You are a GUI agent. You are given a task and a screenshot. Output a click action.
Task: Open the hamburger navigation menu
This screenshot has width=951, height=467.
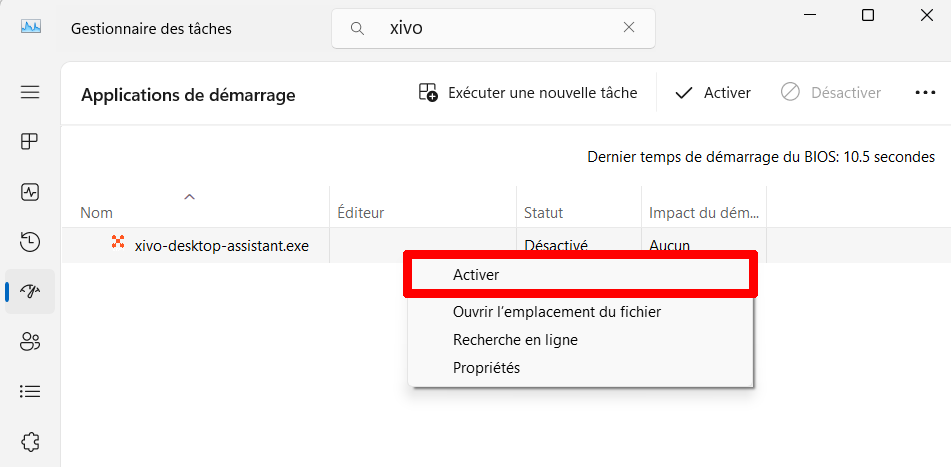[30, 92]
